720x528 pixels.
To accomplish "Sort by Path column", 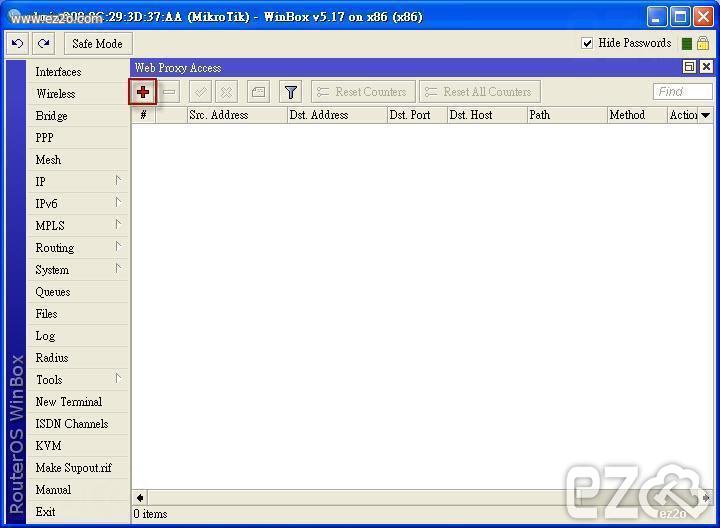I will (x=568, y=115).
